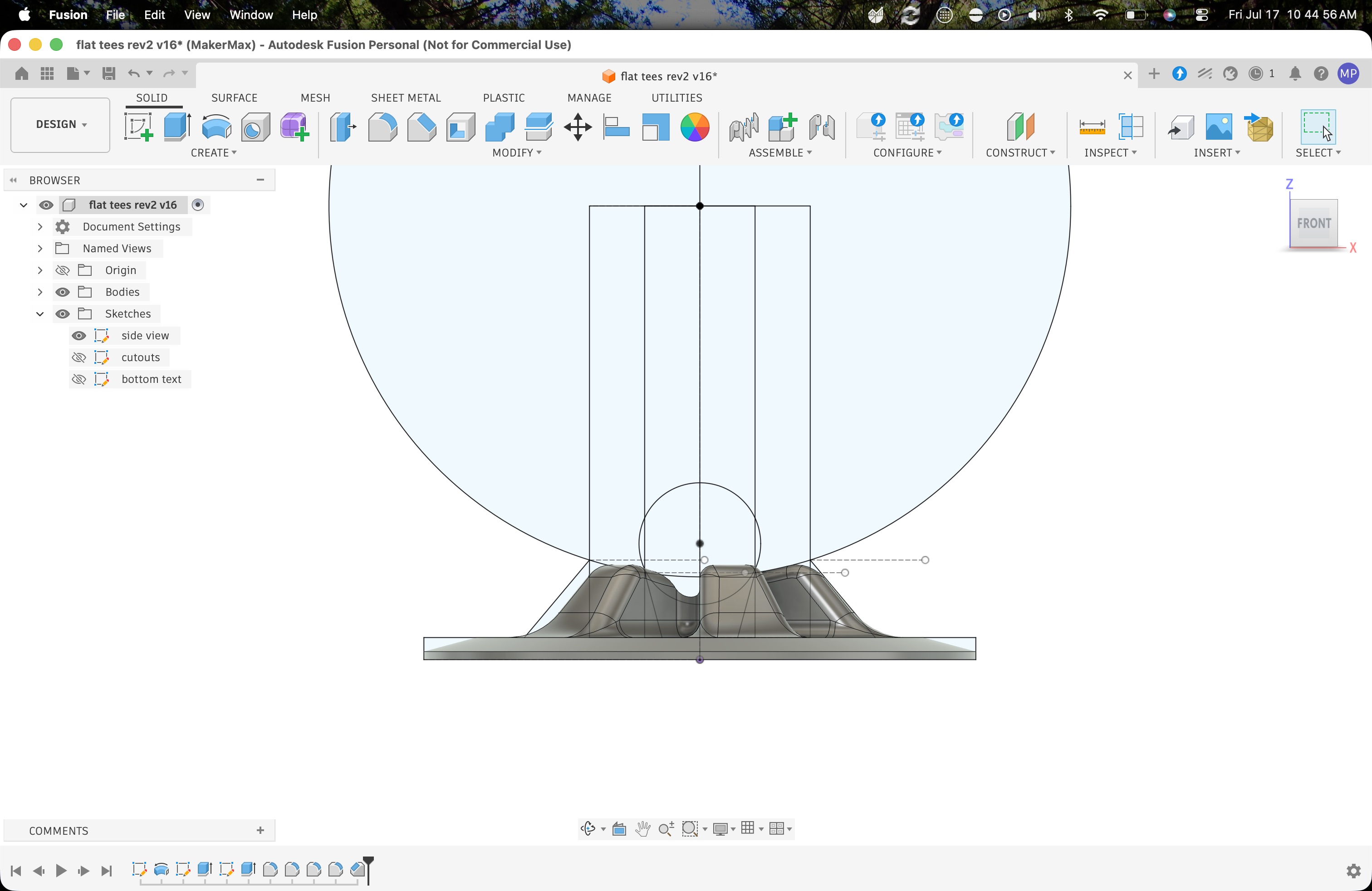Screen dimensions: 1372x891
Task: Open the CREATE dropdown menu
Action: [x=213, y=153]
